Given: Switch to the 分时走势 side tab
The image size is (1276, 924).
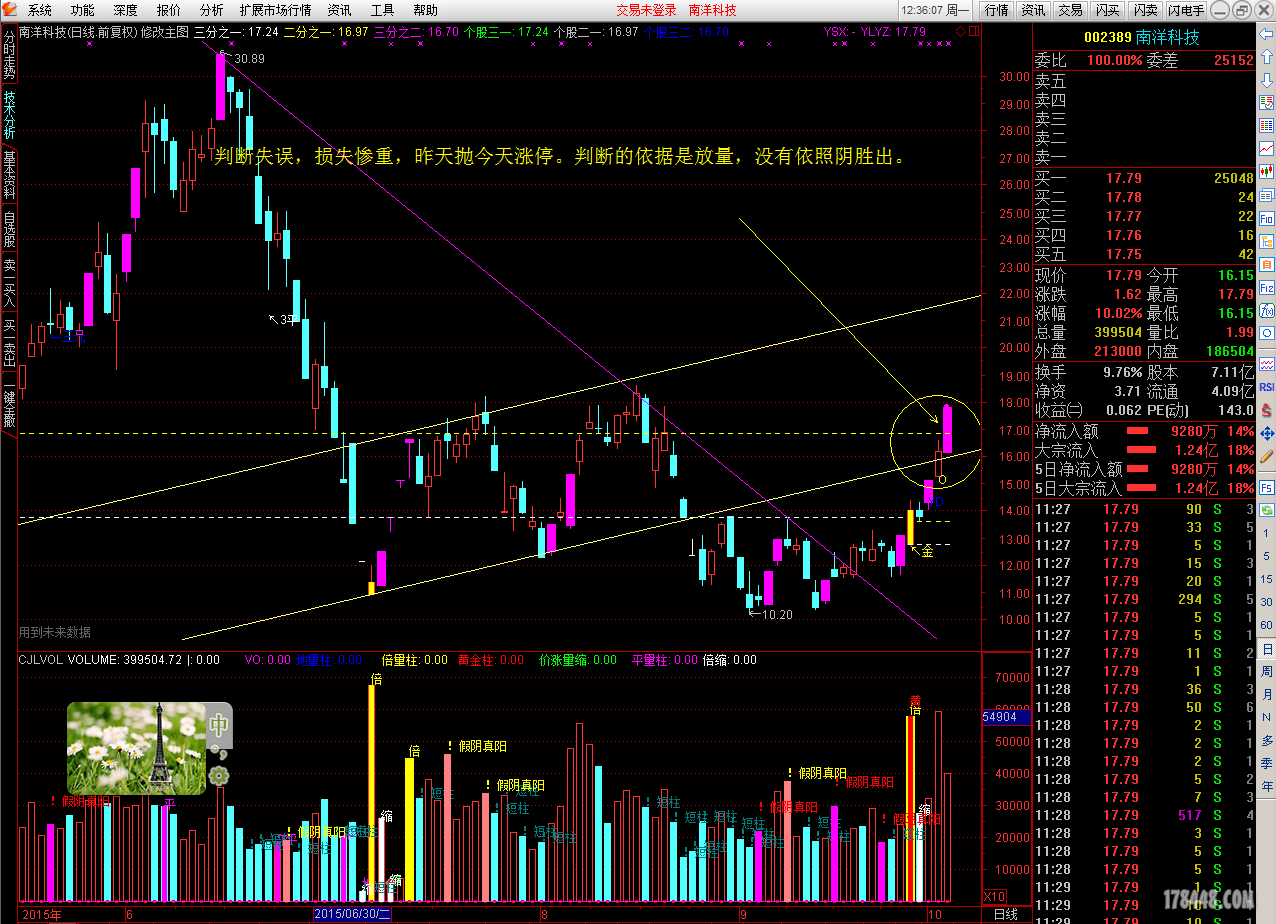Looking at the screenshot, I should click(9, 54).
